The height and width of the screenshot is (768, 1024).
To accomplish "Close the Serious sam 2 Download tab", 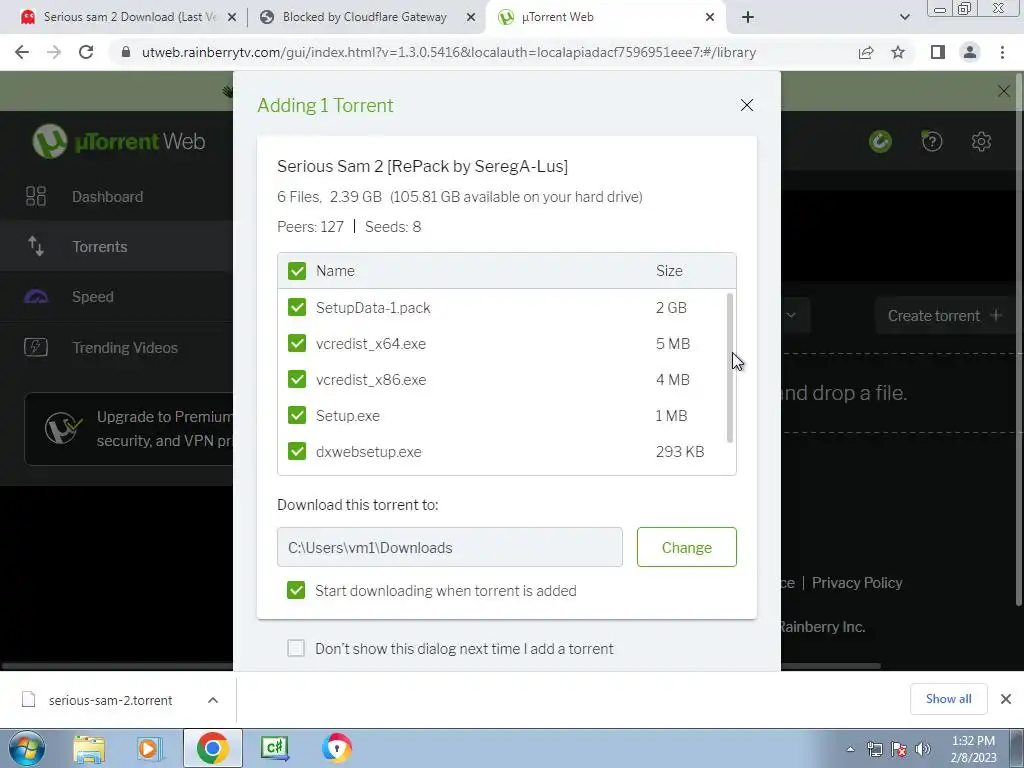I will pos(232,18).
